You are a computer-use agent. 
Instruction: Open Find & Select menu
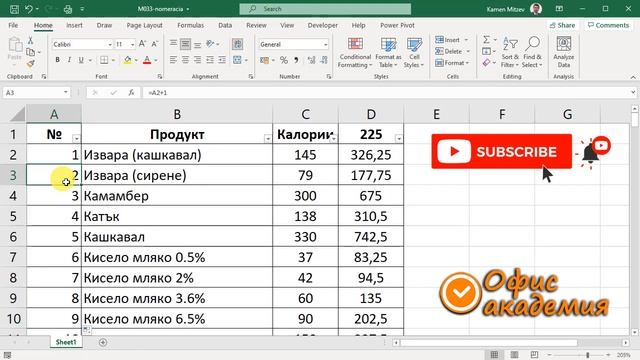532,53
